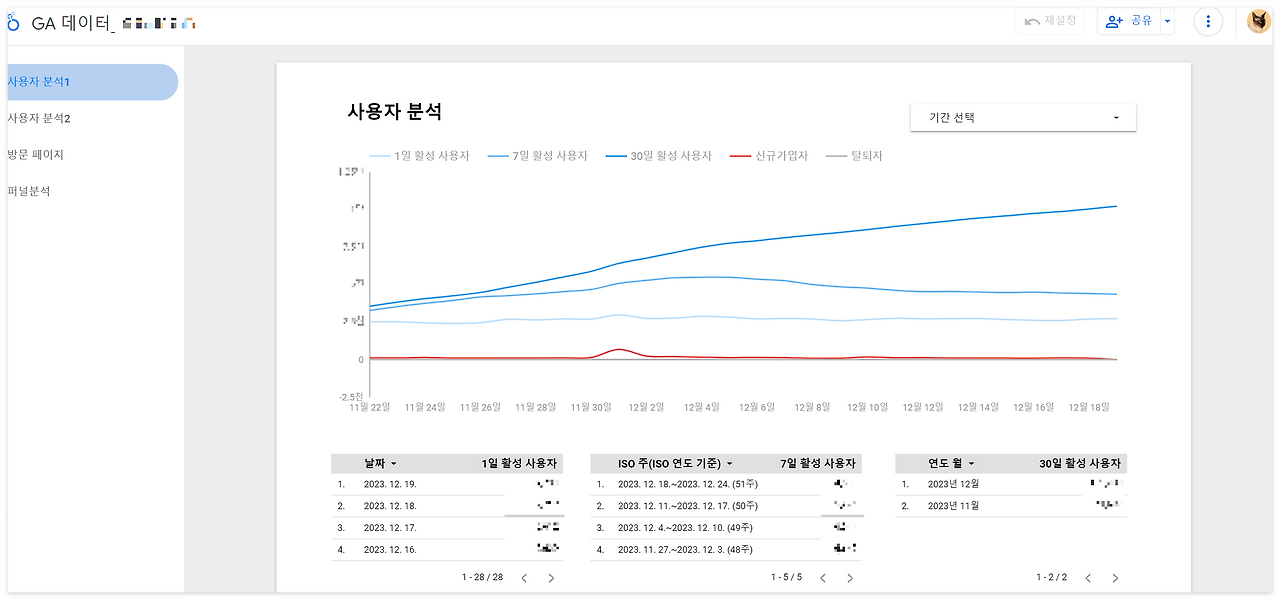1280x600 pixels.
Task: Open the 기간 선택 dropdown
Action: tap(1022, 117)
